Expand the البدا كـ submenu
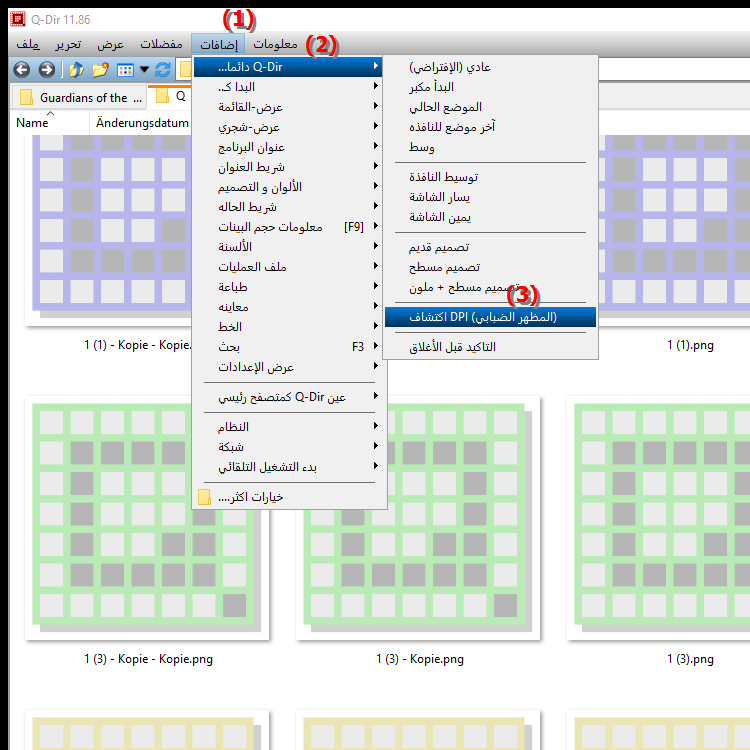 click(x=288, y=87)
